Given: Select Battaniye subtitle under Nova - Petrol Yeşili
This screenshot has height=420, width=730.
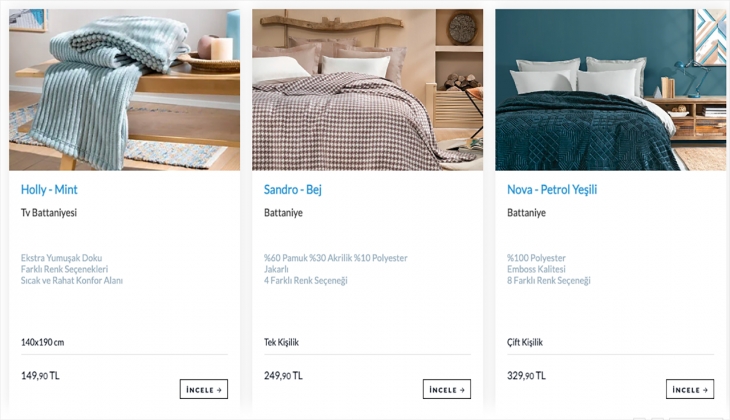Looking at the screenshot, I should (x=526, y=213).
